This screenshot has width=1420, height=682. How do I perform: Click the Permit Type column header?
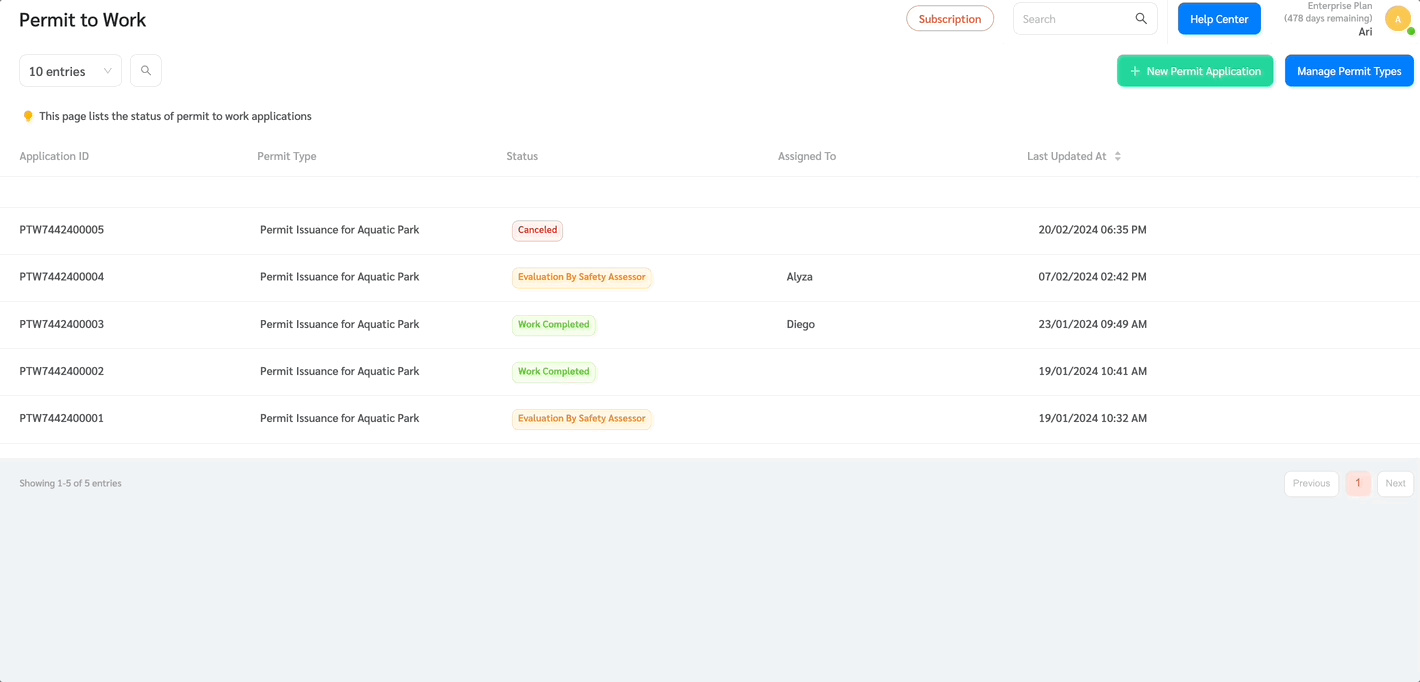(x=287, y=156)
